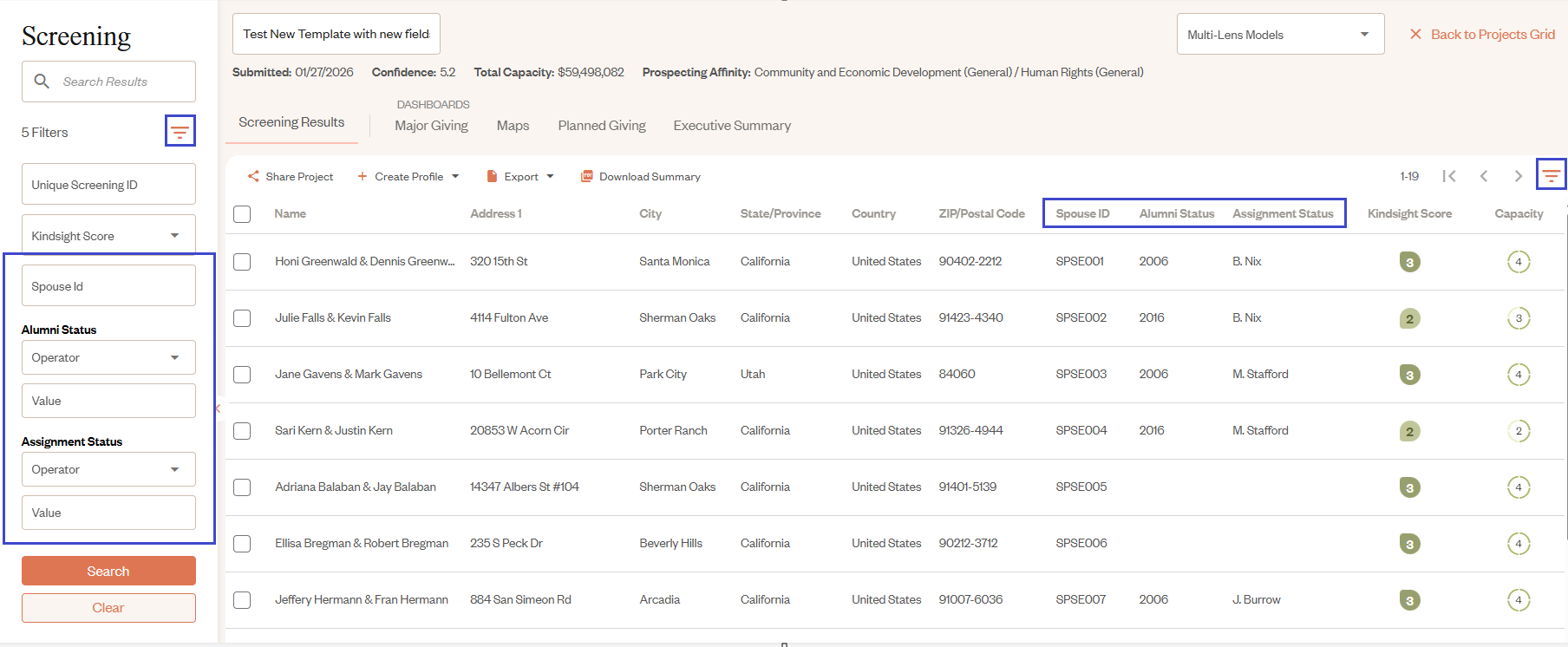Image resolution: width=1568 pixels, height=647 pixels.
Task: Open the Assignment Status Operator dropdown
Action: click(x=108, y=469)
